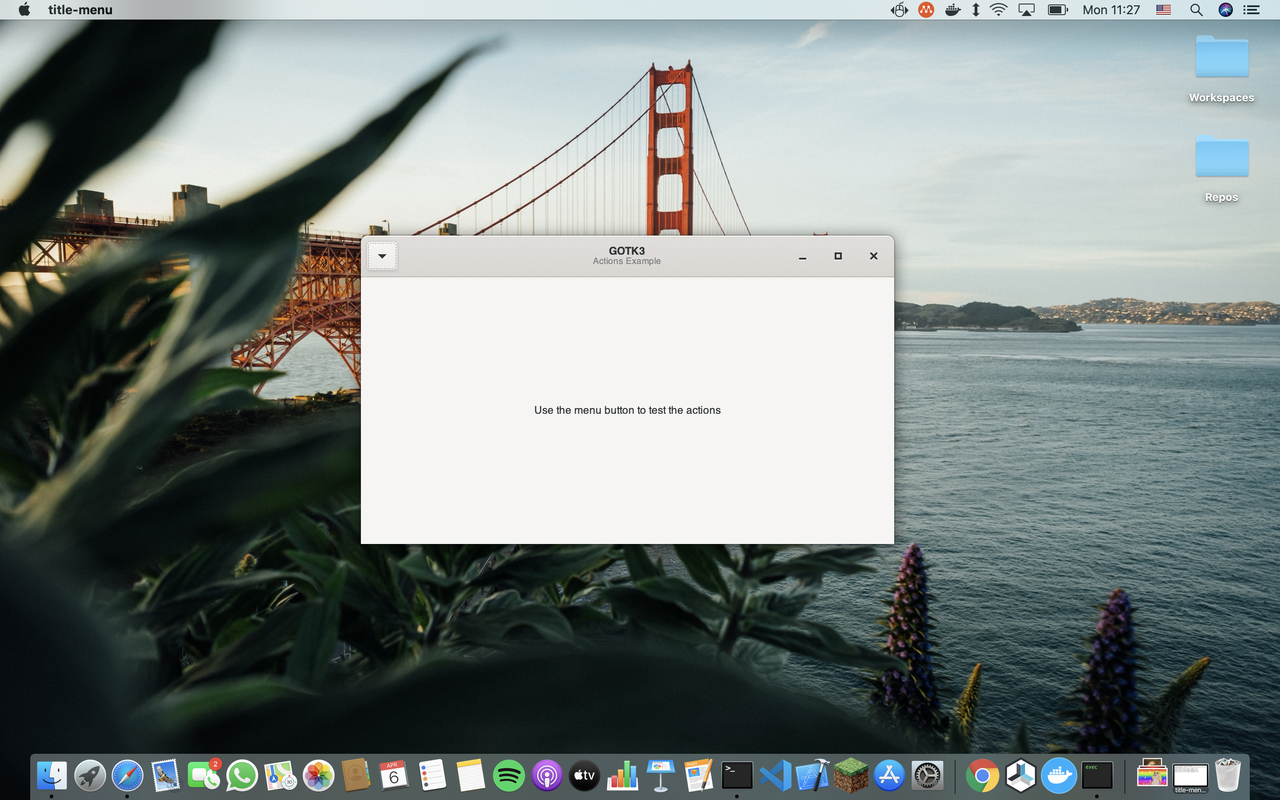The image size is (1280, 800).
Task: Open Visual Studio Code from dock
Action: 775,775
